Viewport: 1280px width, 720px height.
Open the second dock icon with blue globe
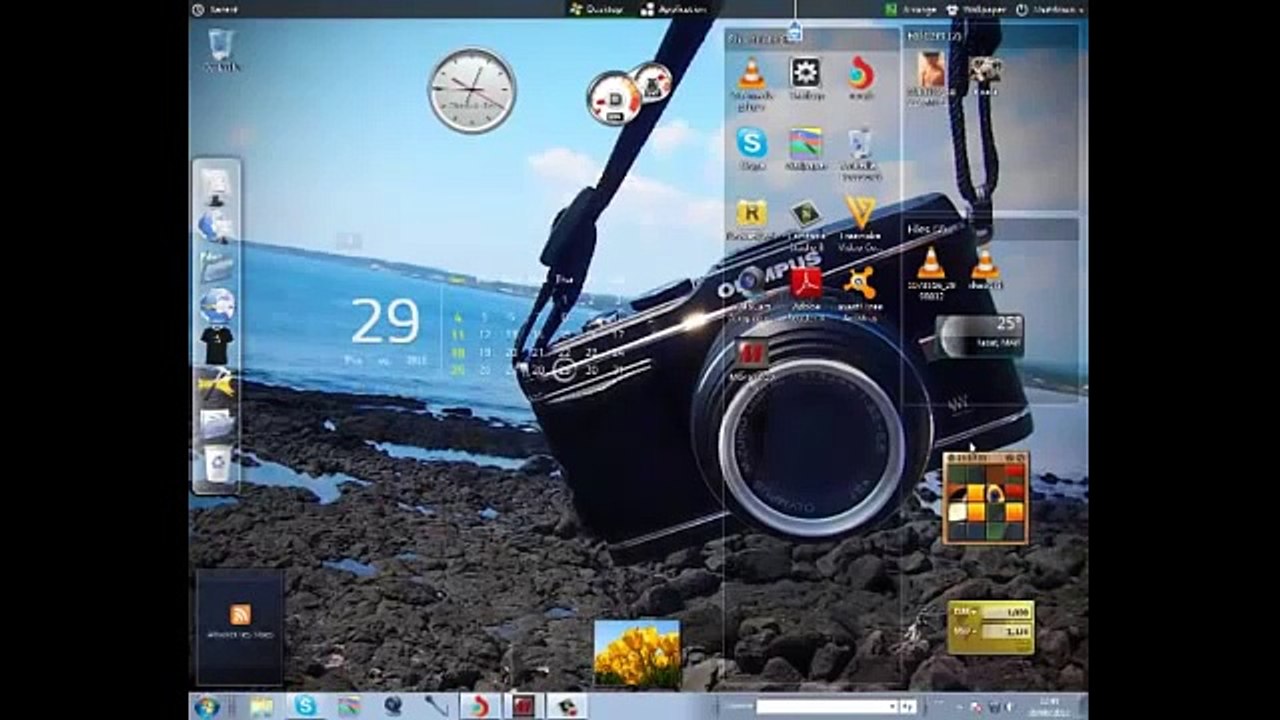[216, 226]
